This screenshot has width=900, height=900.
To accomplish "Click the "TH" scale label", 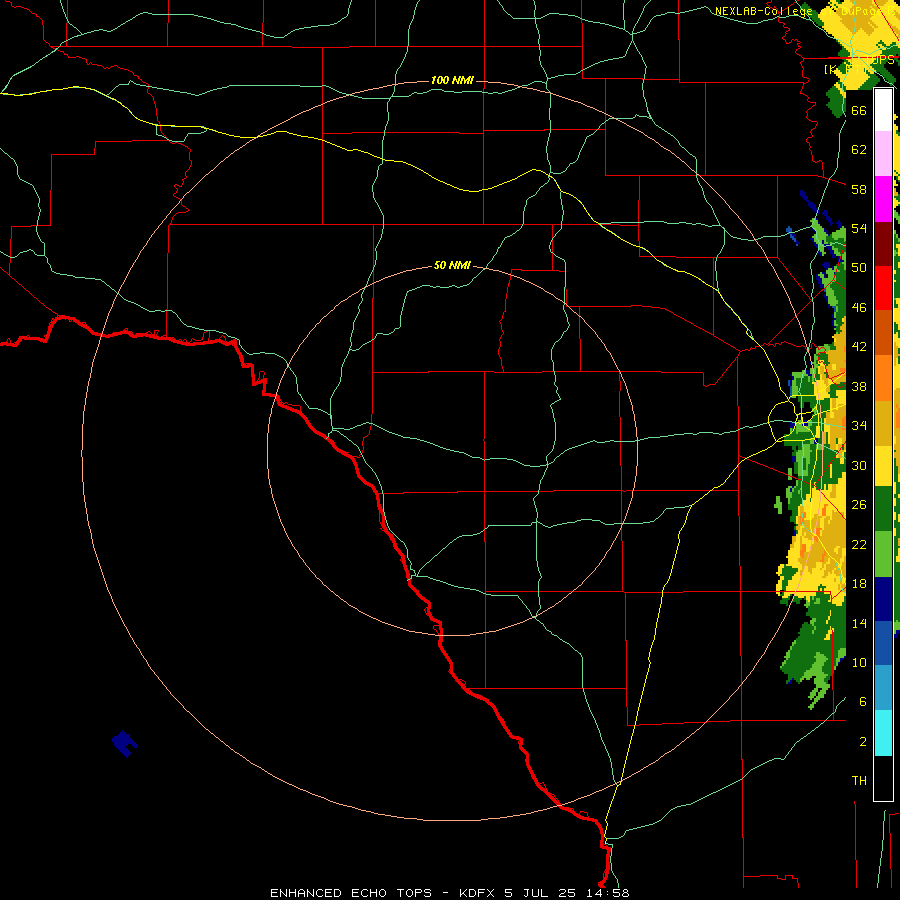I will 859,781.
